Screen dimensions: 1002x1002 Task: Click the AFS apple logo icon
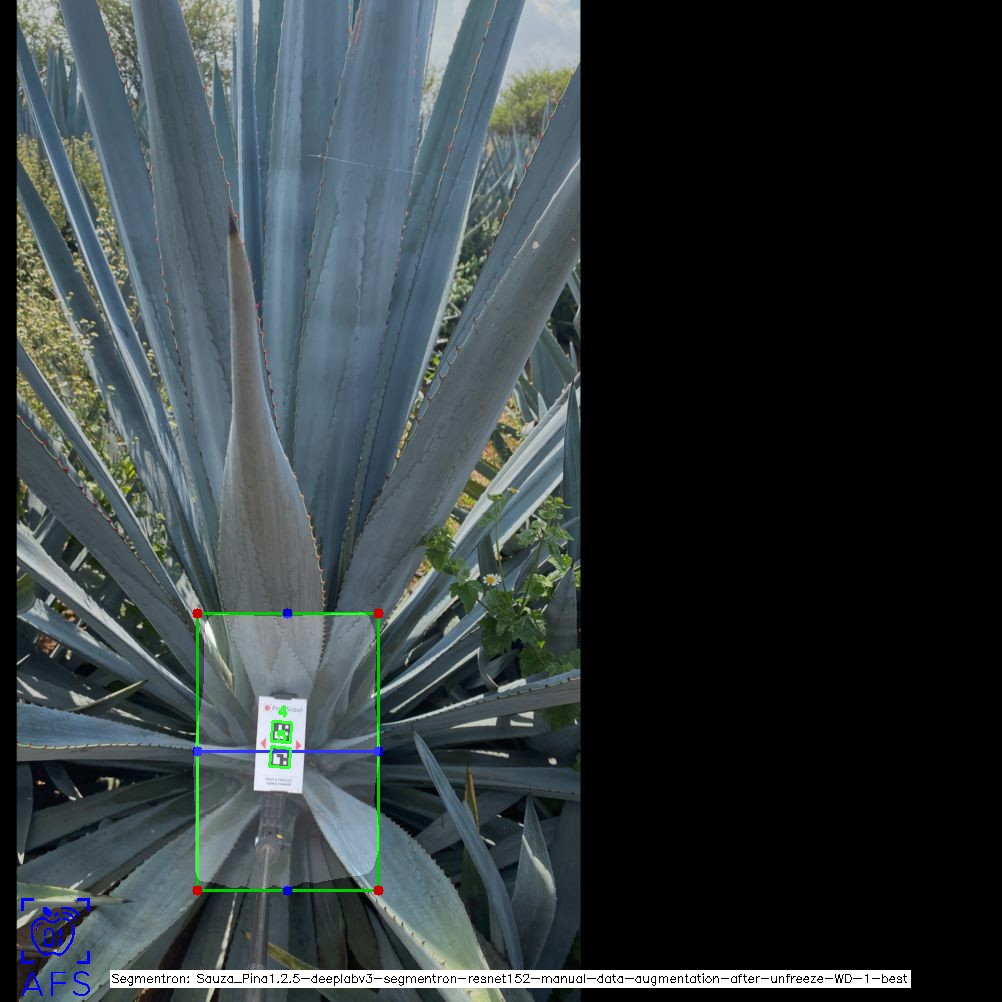pyautogui.click(x=55, y=930)
